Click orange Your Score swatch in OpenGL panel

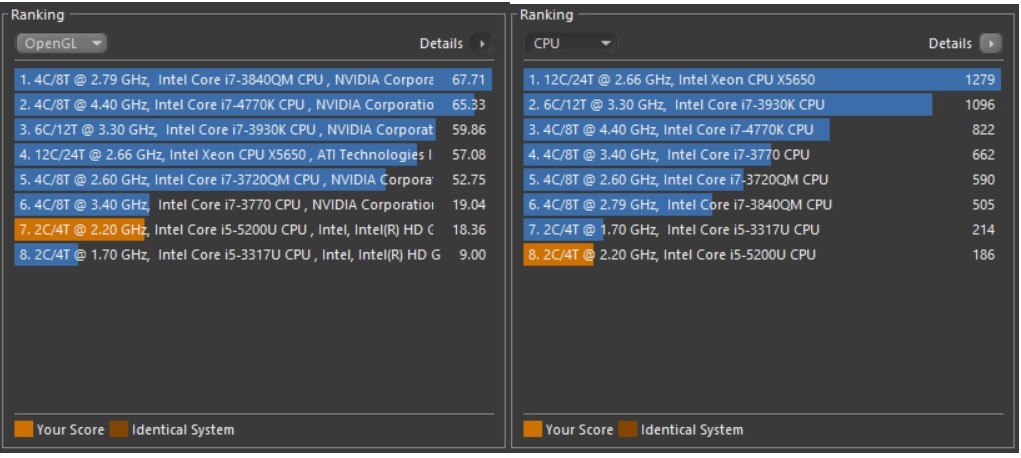[23, 429]
